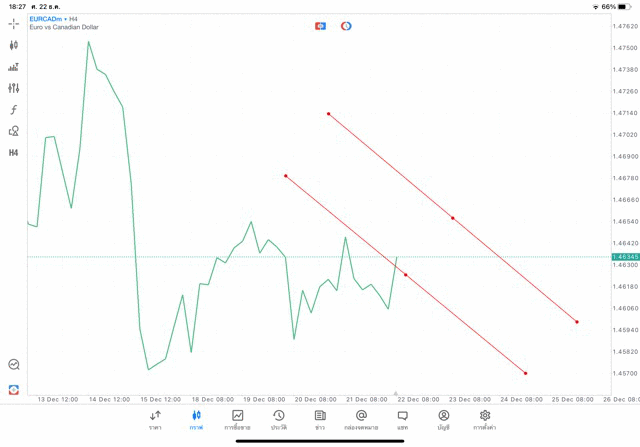
Task: Select the crosshair cursor tool
Action: point(14,23)
